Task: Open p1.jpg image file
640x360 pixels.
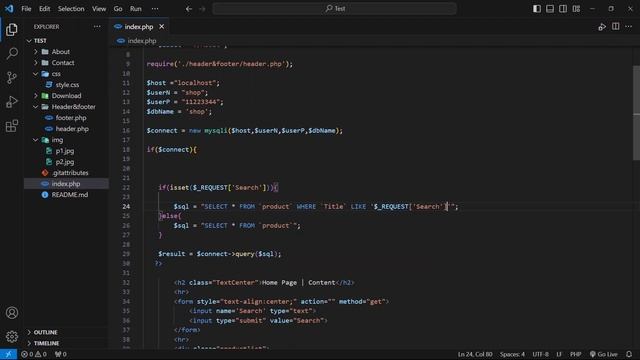Action: (x=66, y=151)
